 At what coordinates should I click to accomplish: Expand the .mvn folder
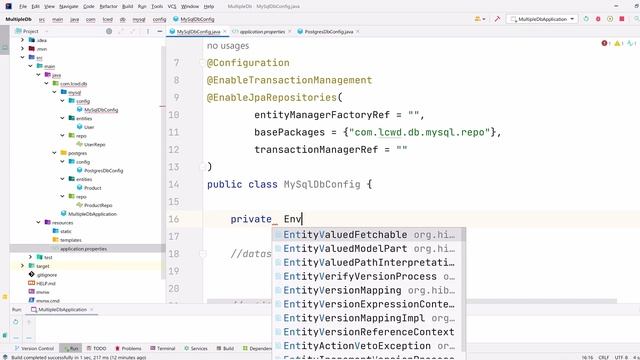(22, 49)
